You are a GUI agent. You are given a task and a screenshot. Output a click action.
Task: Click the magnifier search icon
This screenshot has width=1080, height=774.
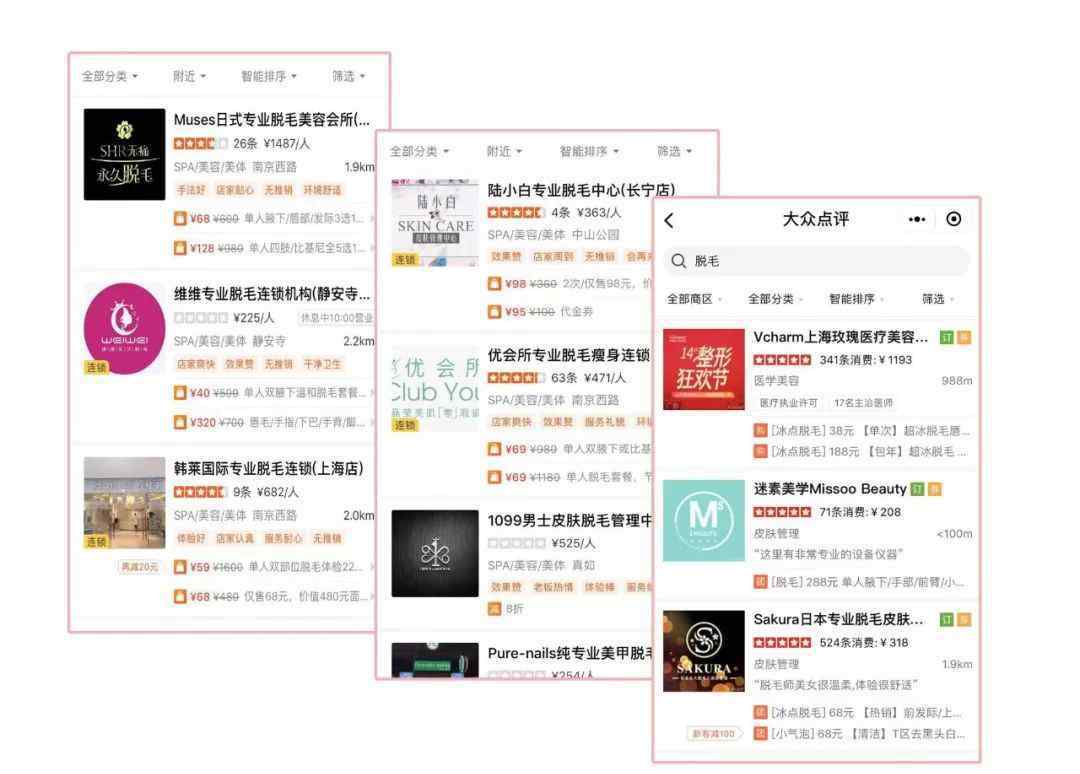(x=678, y=261)
